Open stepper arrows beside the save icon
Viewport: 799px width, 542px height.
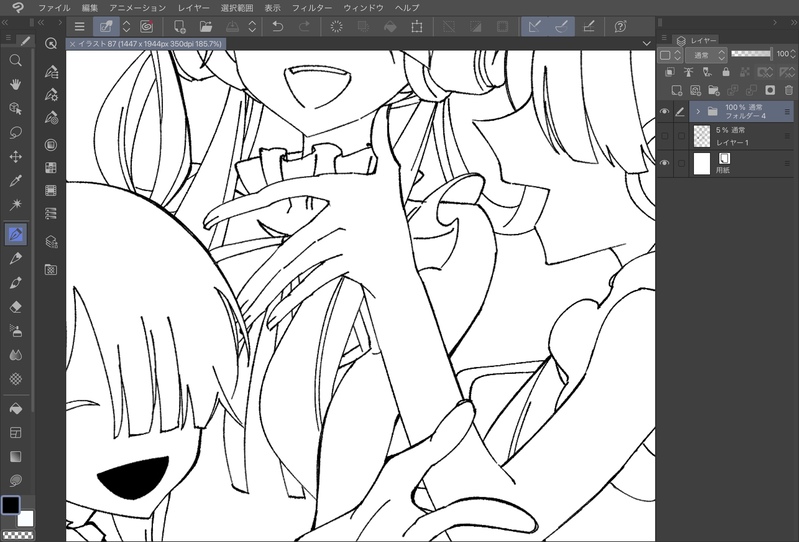(252, 26)
